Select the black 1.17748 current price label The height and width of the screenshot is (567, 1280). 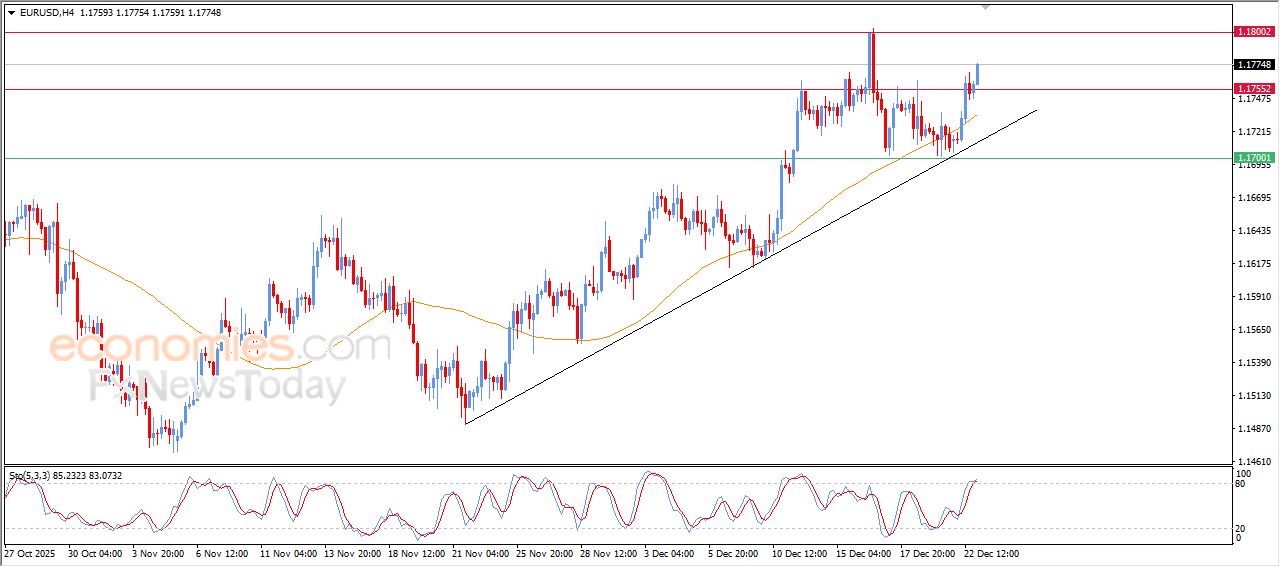(x=1254, y=64)
